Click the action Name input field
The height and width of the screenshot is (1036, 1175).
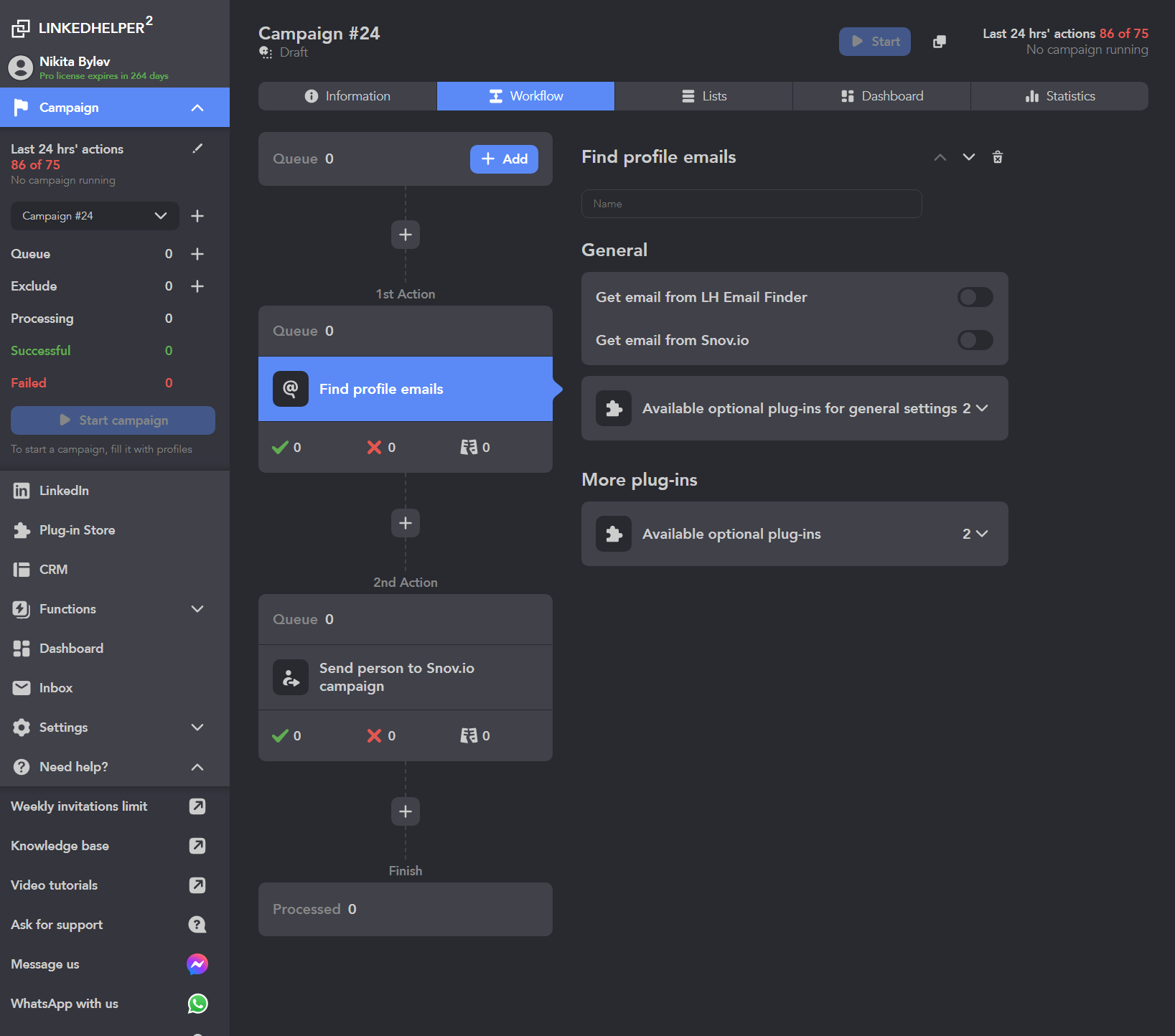(752, 204)
